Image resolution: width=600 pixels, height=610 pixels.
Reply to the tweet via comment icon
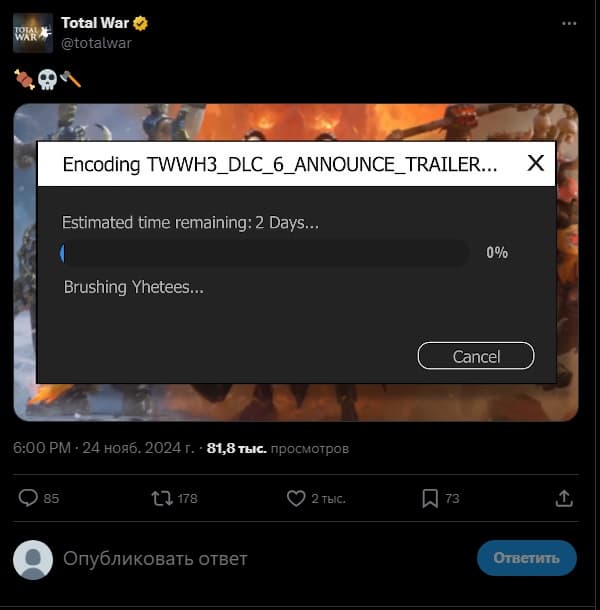(29, 498)
